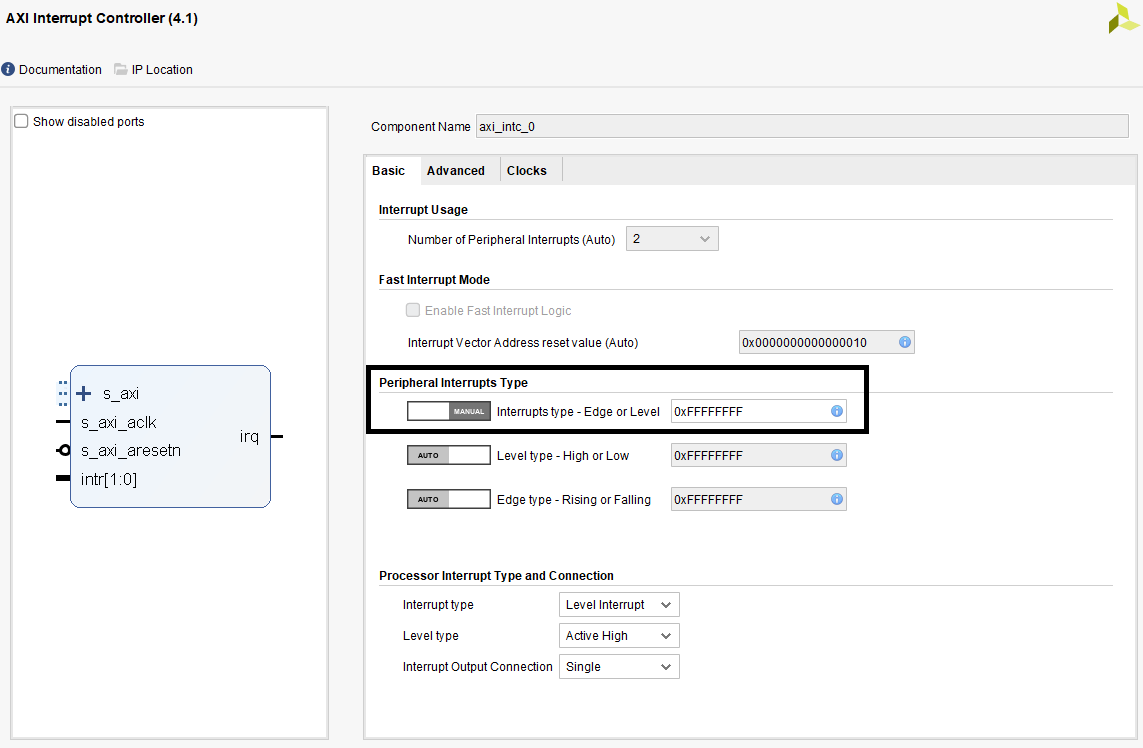Screen dimensions: 1143x748
Task: Open the Documentation info icon
Action: 8,69
